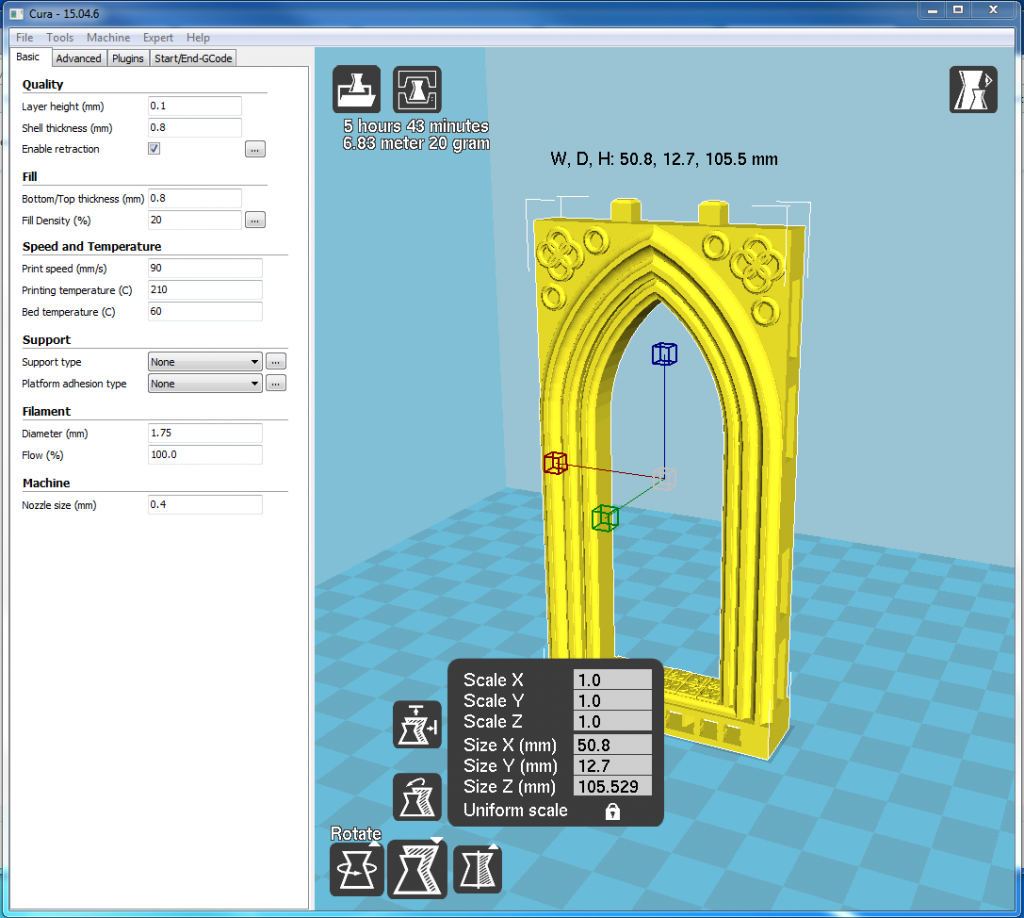The height and width of the screenshot is (918, 1024).
Task: Open the File menu
Action: pyautogui.click(x=24, y=37)
